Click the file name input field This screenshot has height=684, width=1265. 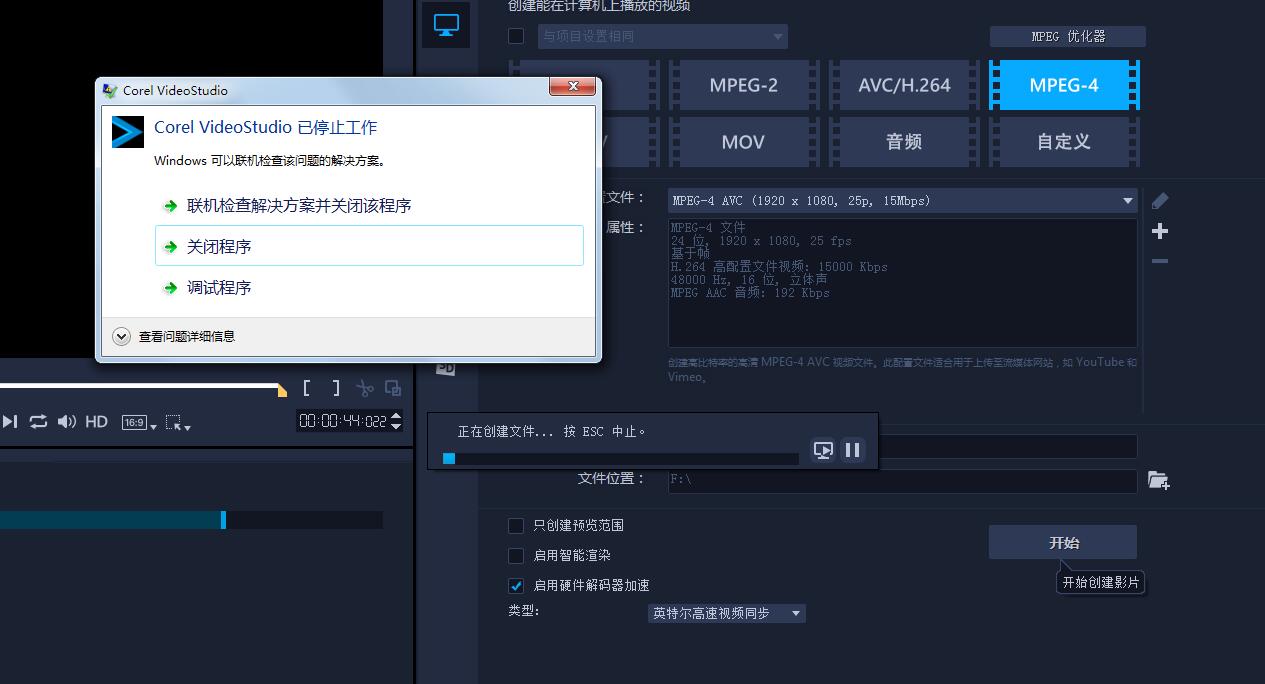[x=1007, y=447]
